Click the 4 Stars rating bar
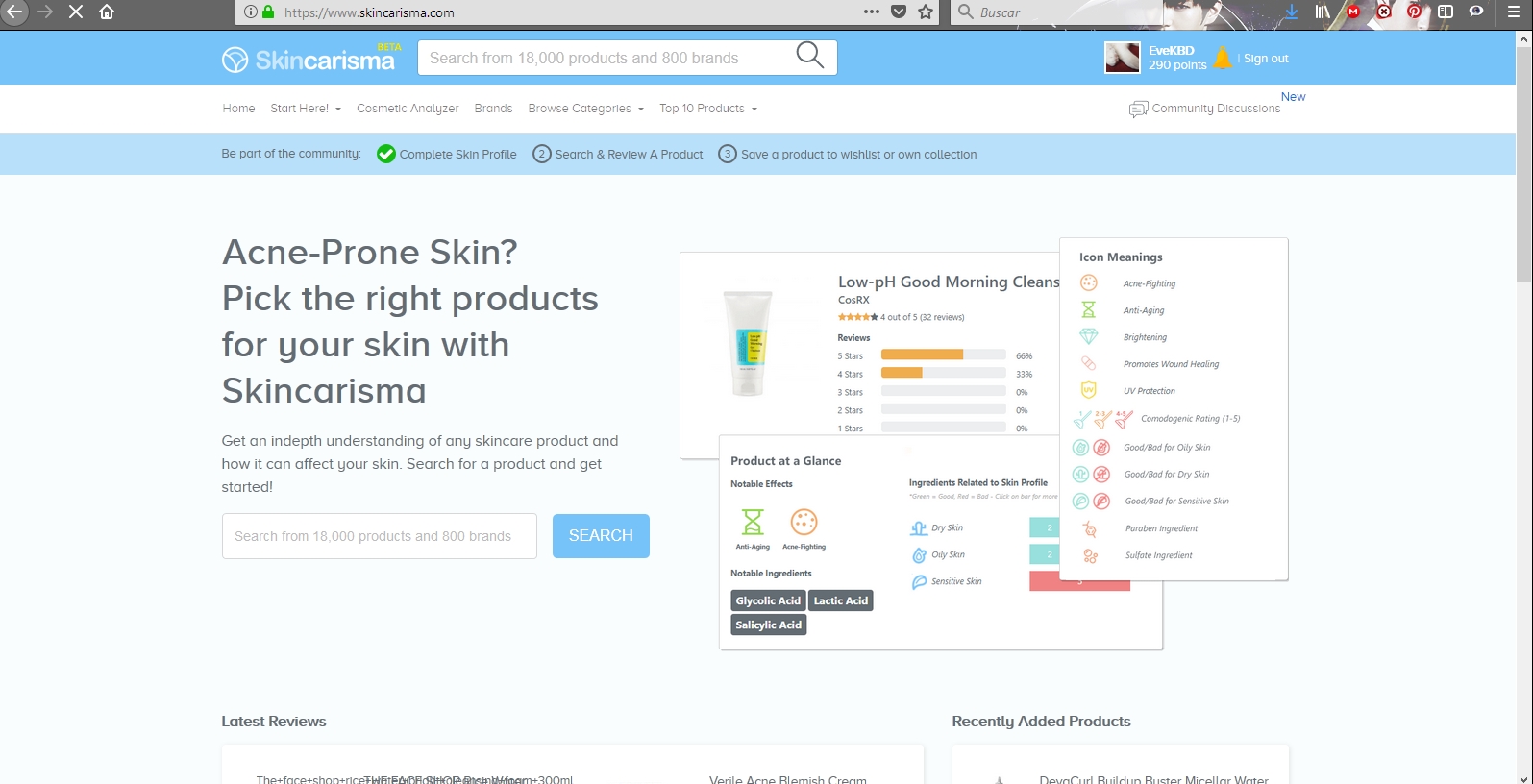Image resolution: width=1533 pixels, height=784 pixels. (943, 373)
